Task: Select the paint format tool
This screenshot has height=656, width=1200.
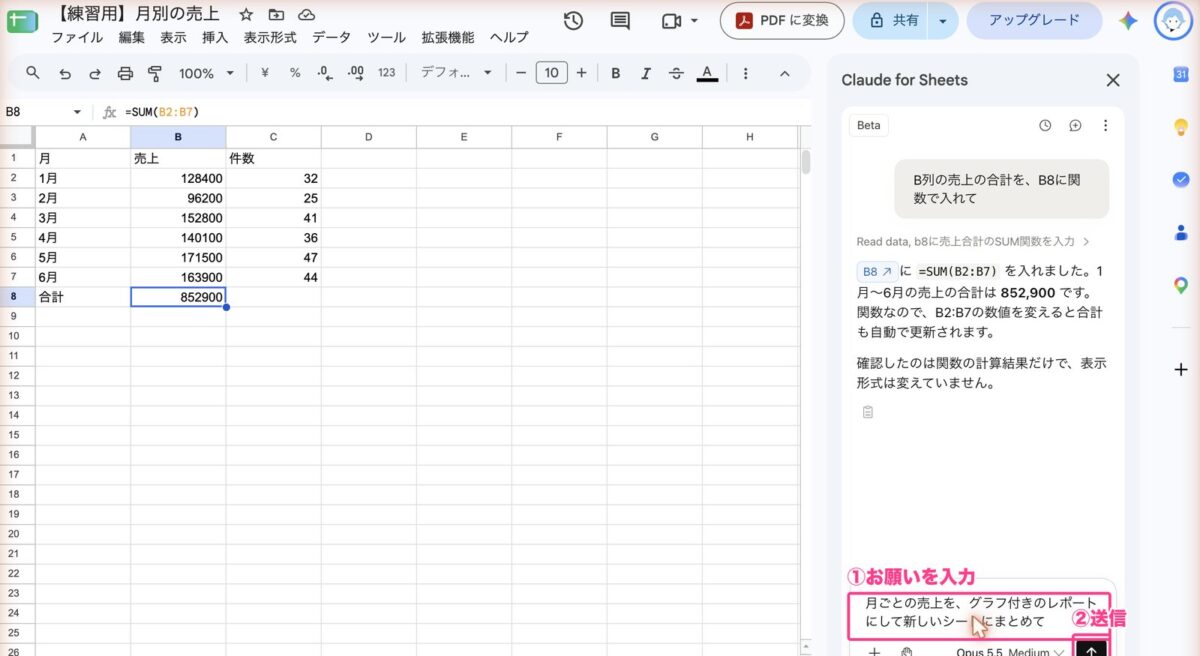Action: point(155,73)
